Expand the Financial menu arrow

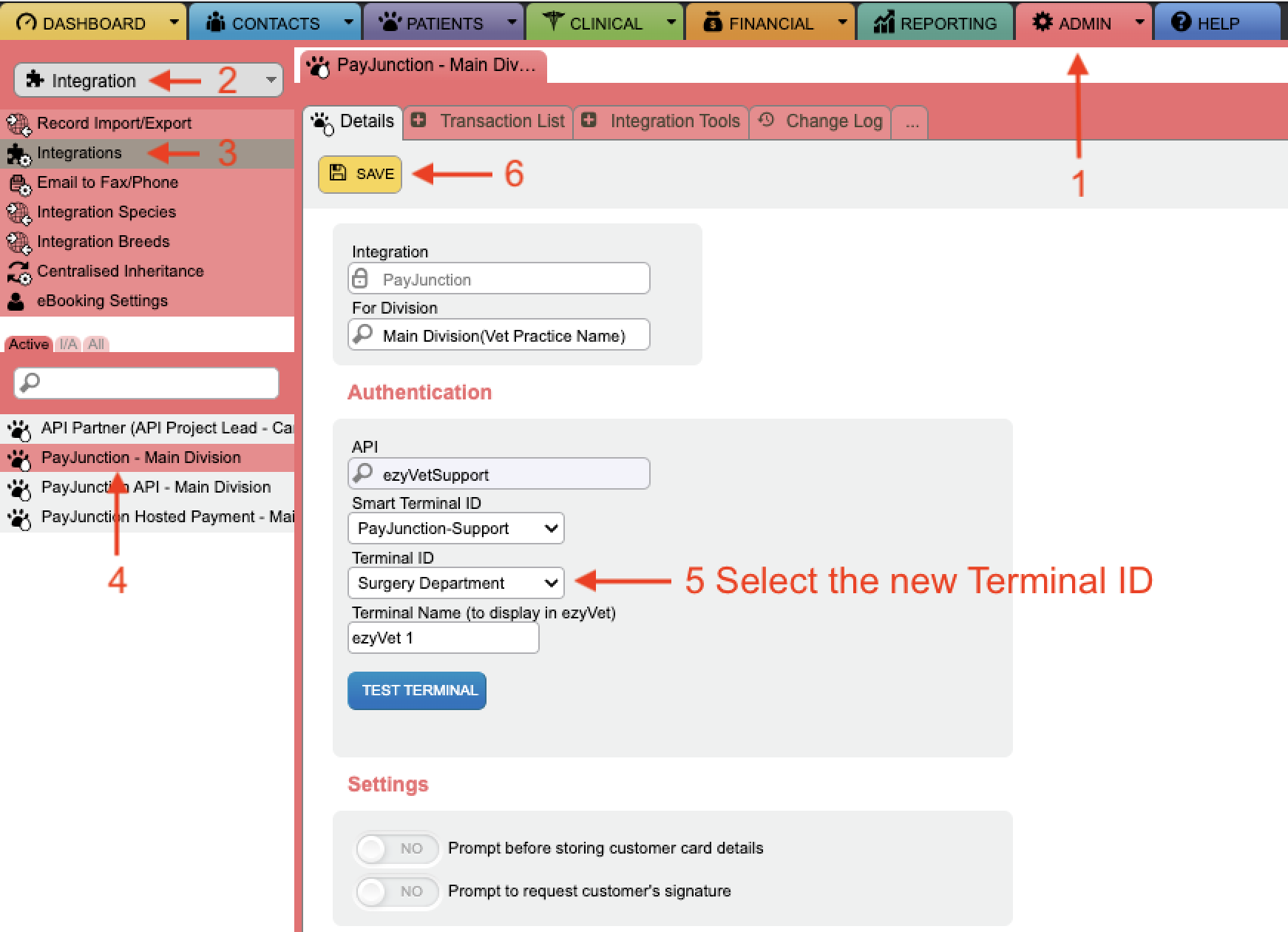point(842,22)
